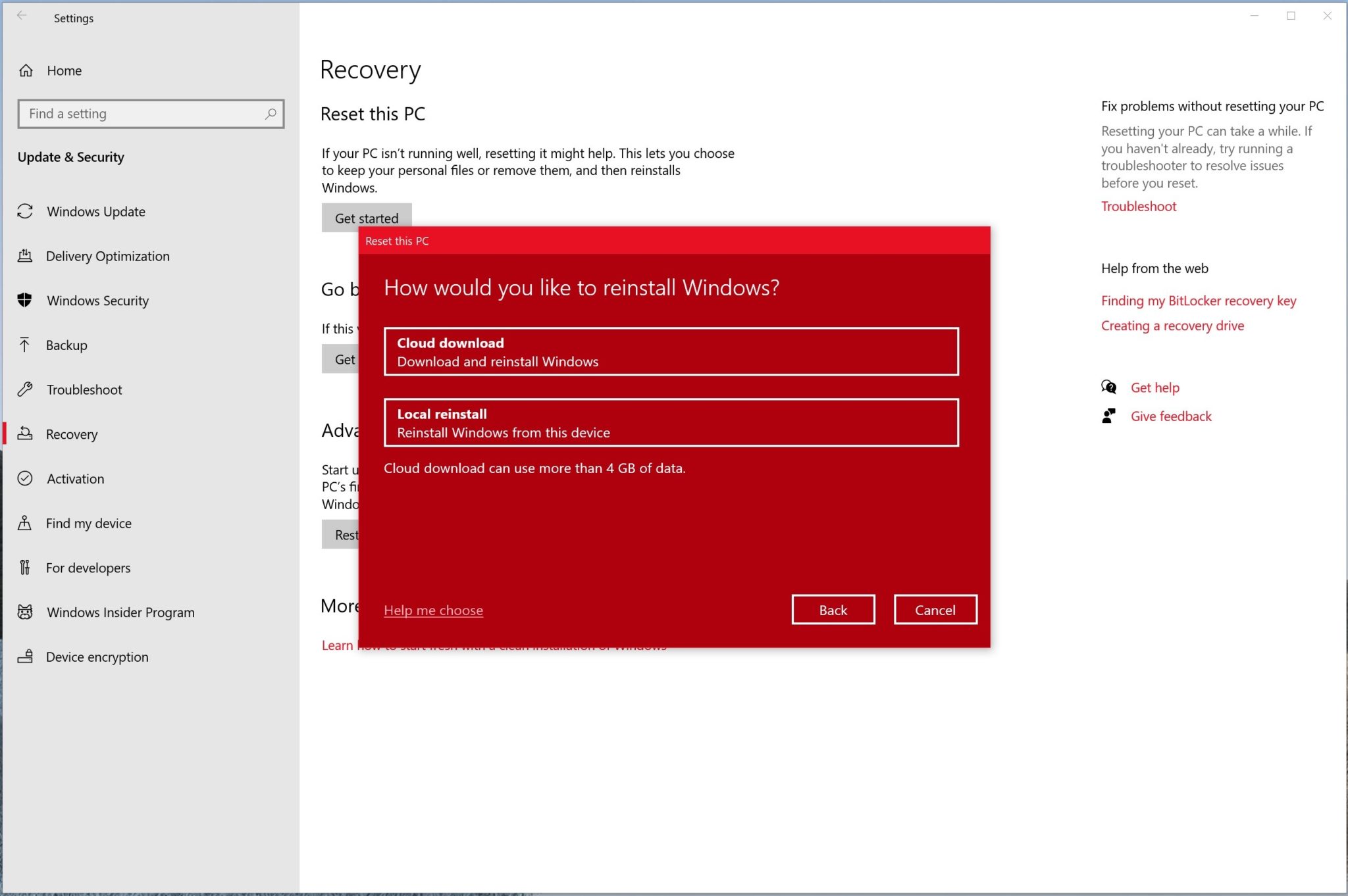Click the back arrow in the Settings title bar

coord(22,16)
